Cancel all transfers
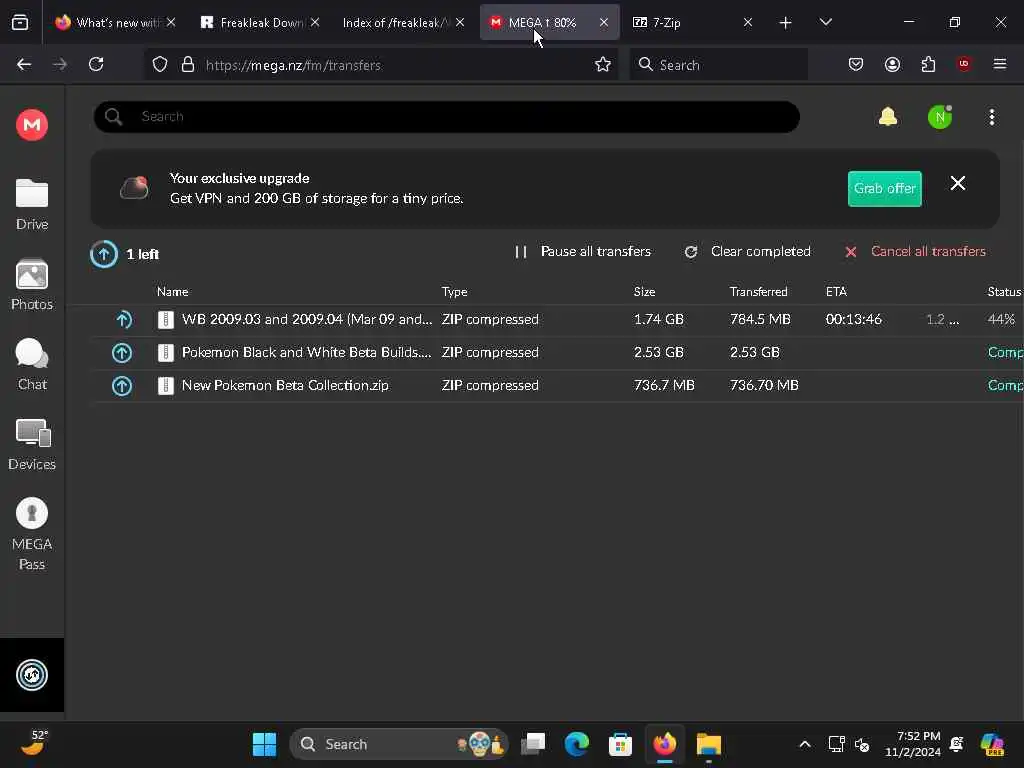The height and width of the screenshot is (768, 1024). (915, 251)
